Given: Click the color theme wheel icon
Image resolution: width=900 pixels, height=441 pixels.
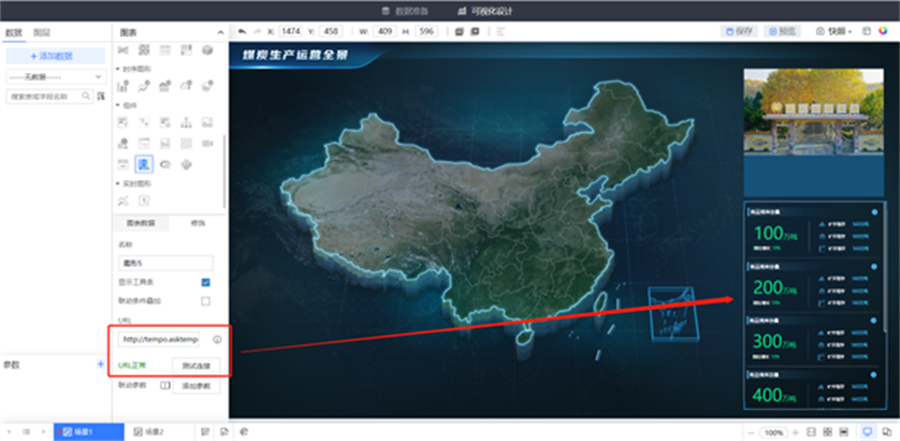Looking at the screenshot, I should point(882,31).
